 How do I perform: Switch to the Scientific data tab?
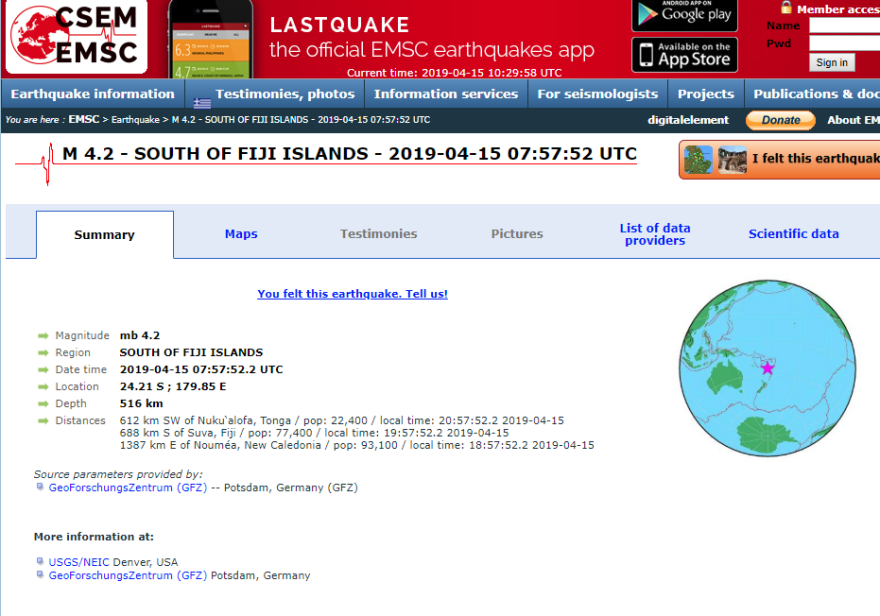pos(793,234)
